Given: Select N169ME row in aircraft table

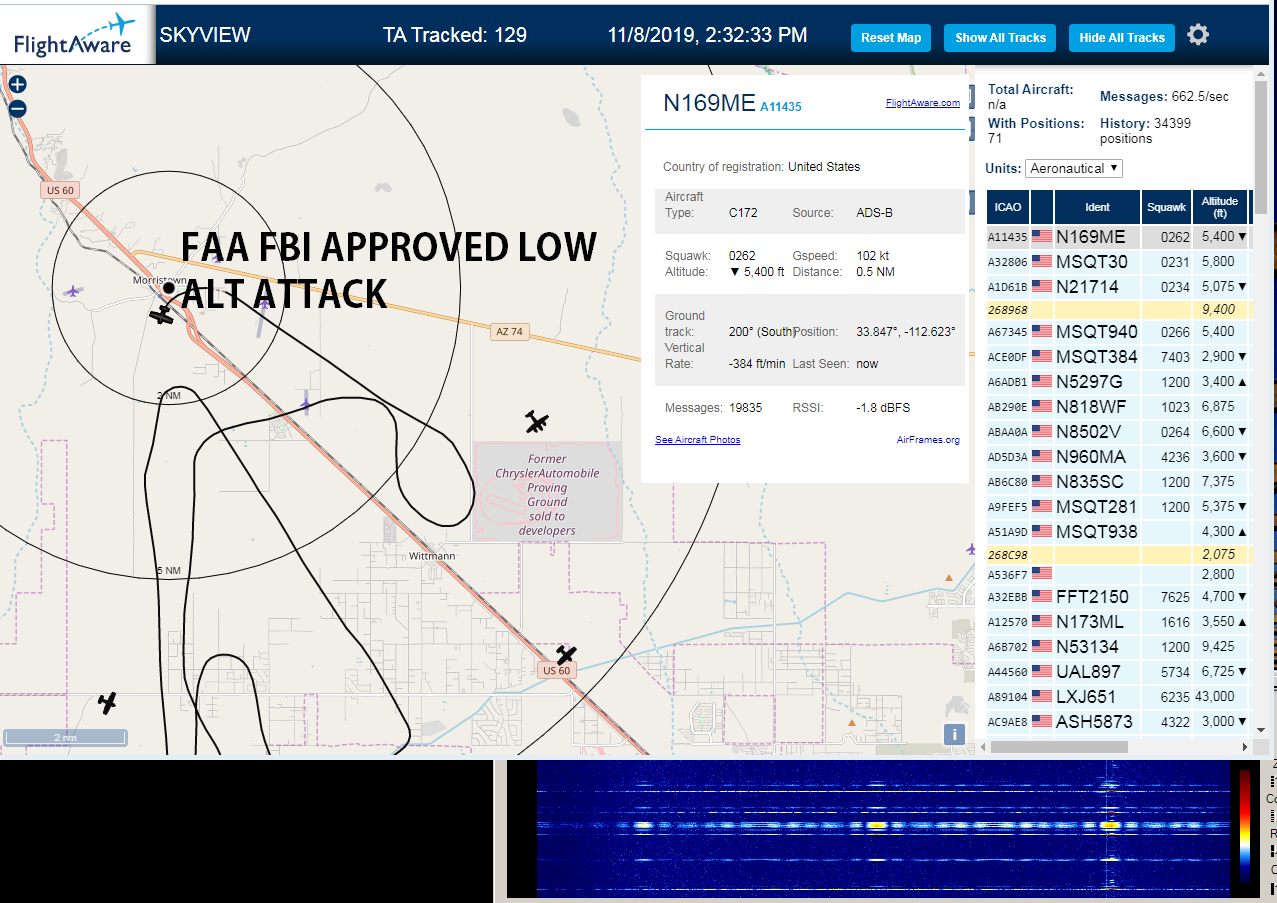Looking at the screenshot, I should click(x=1118, y=237).
